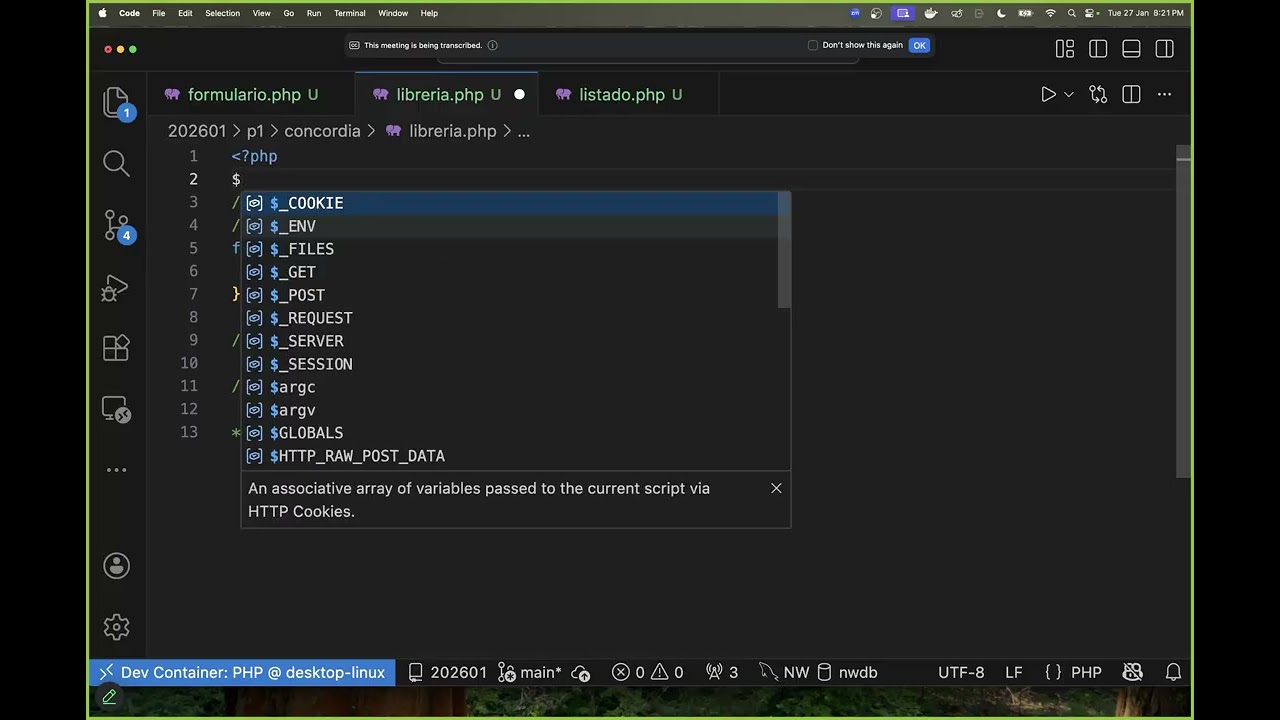Toggle the Primary Side Bar layout button

(1098, 49)
